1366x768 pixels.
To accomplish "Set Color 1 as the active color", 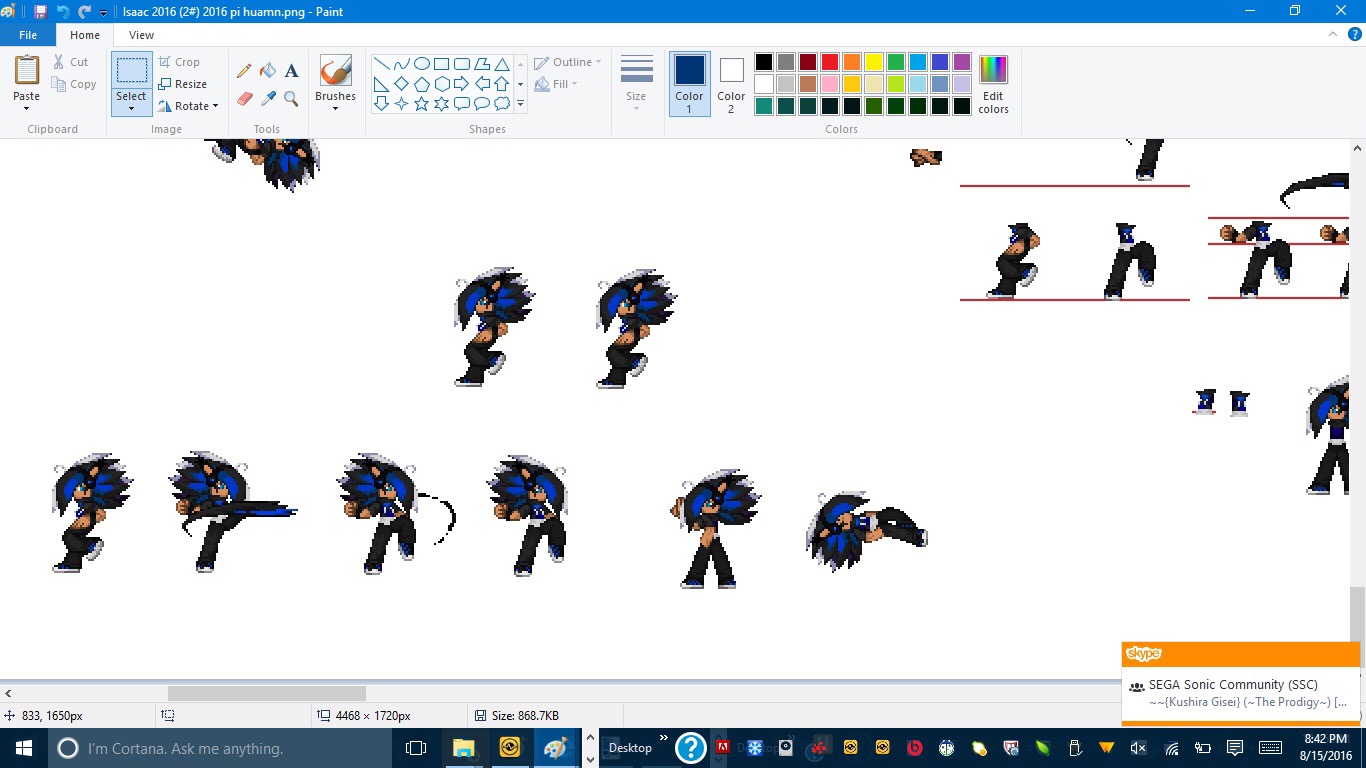I will (x=689, y=83).
